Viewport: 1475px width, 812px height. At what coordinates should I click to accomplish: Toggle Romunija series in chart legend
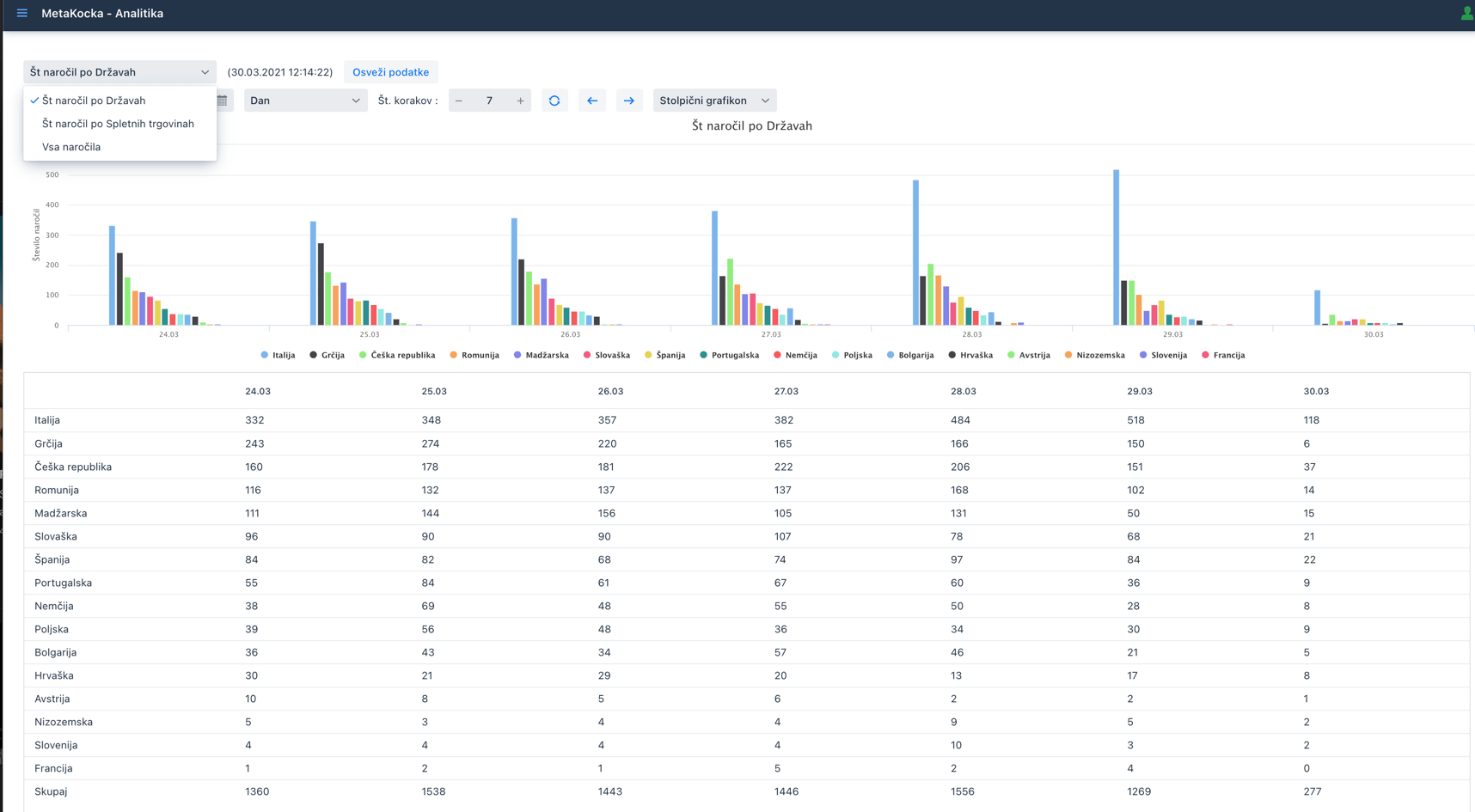click(474, 355)
